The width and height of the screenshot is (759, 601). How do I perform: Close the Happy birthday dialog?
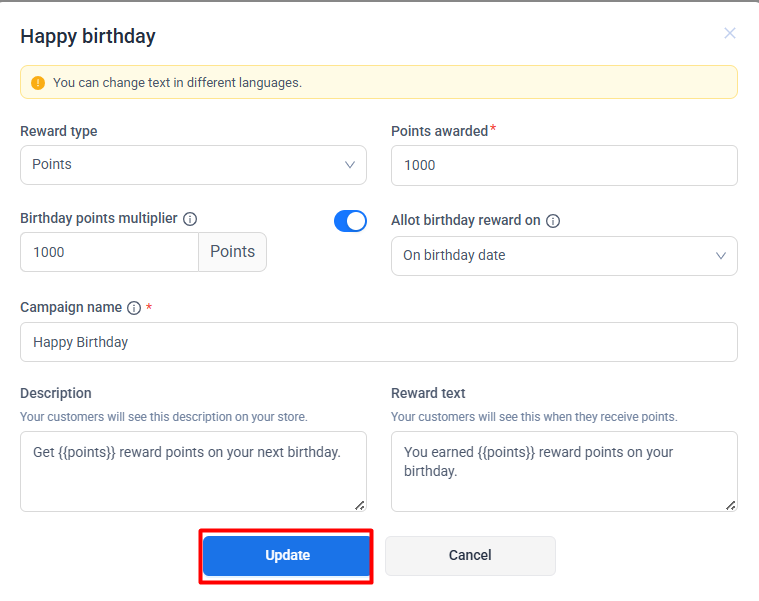(730, 33)
